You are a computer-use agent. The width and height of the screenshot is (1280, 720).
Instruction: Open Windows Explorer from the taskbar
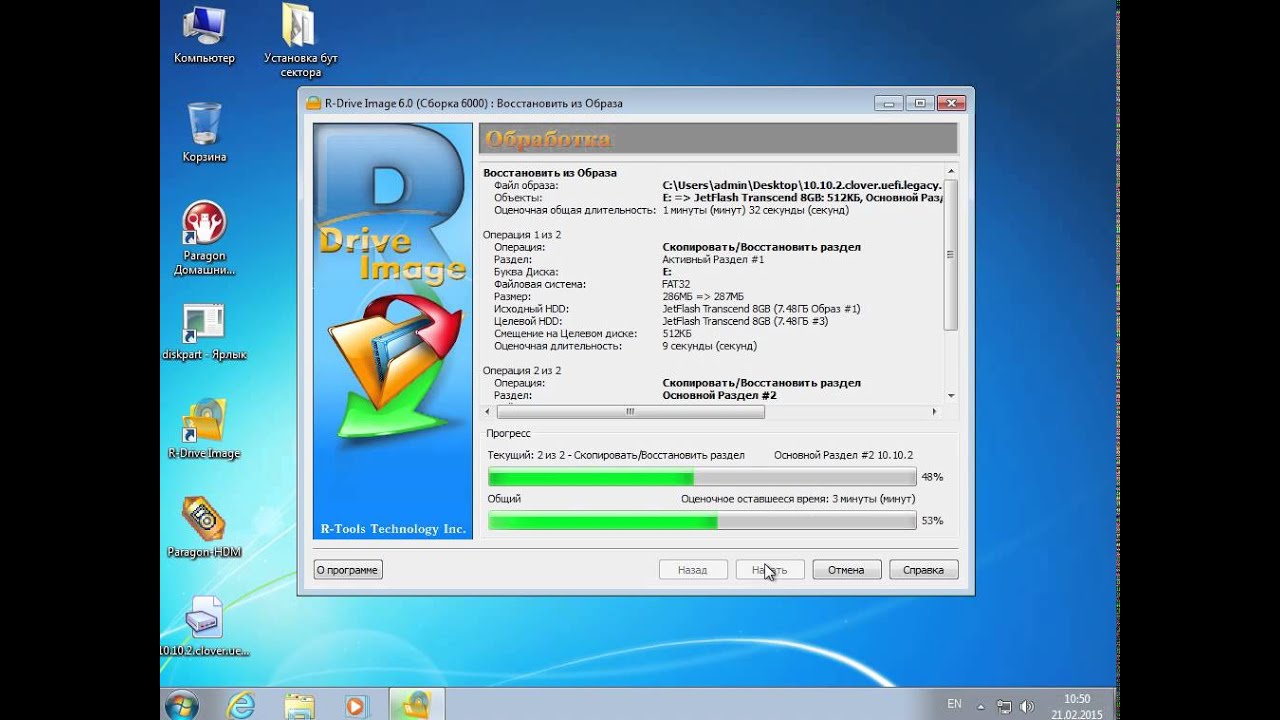pos(299,705)
